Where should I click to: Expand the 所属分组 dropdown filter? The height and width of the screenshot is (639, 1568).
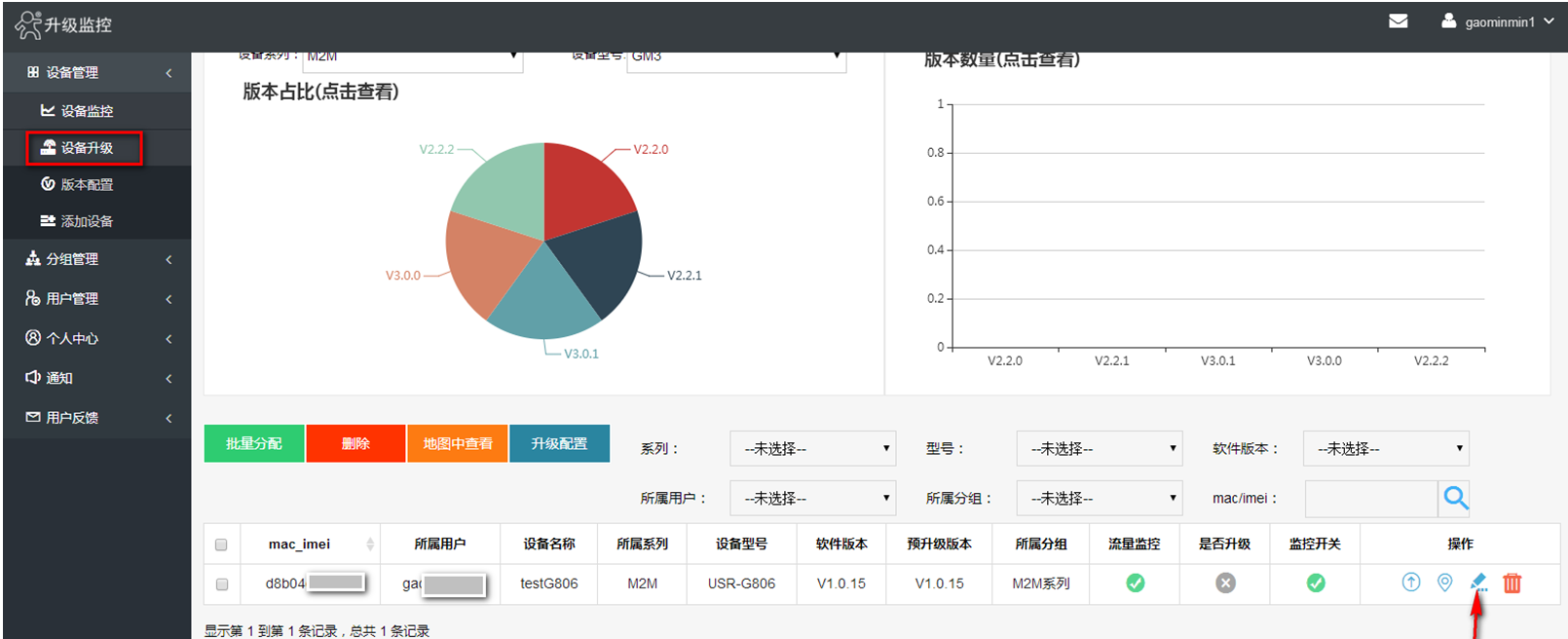[1099, 499]
